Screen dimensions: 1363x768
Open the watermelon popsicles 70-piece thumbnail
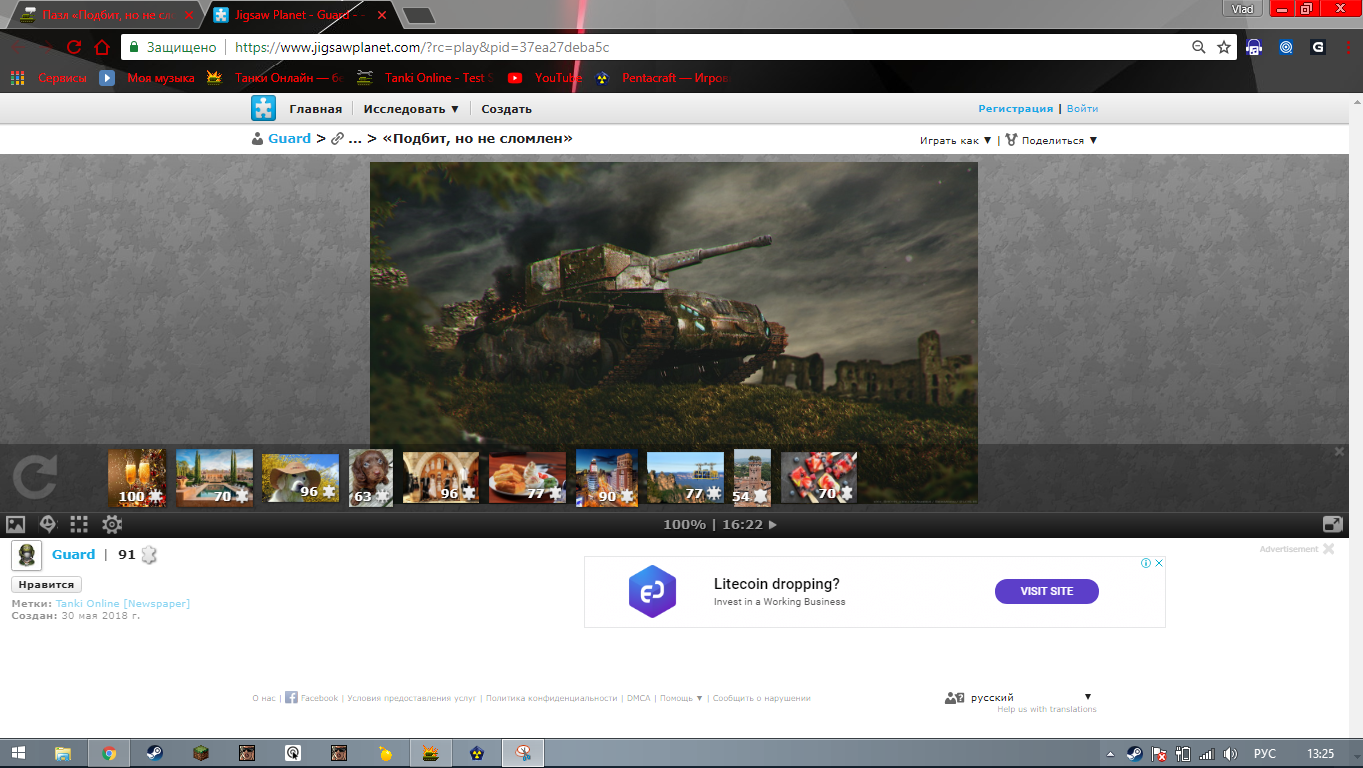[819, 478]
